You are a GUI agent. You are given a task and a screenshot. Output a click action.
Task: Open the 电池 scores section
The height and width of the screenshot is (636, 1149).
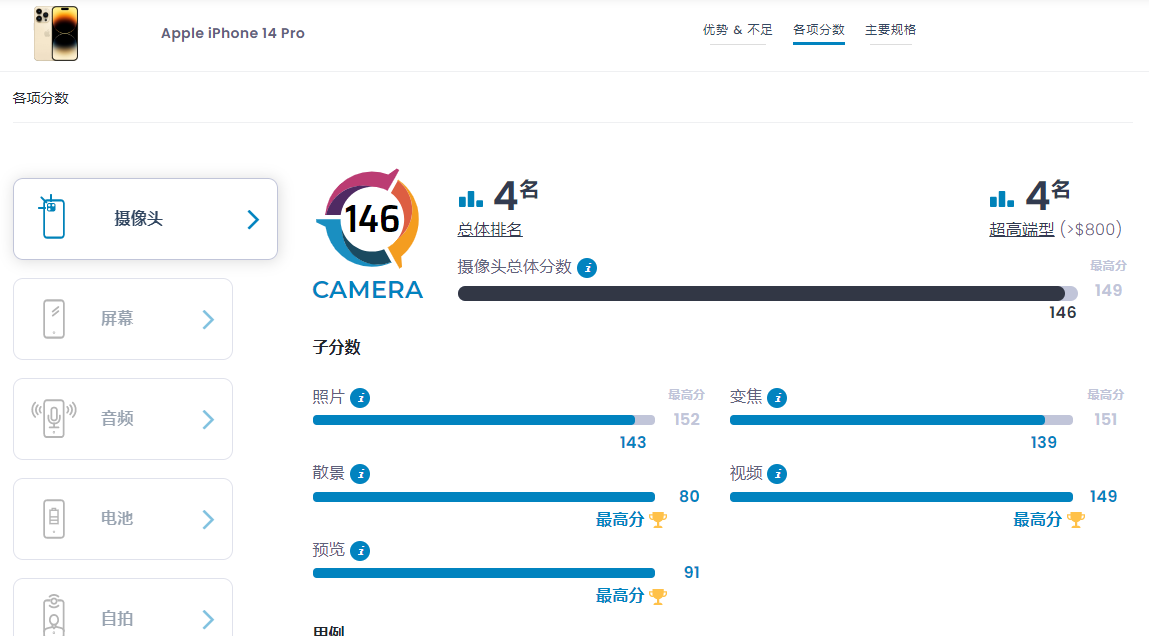123,519
